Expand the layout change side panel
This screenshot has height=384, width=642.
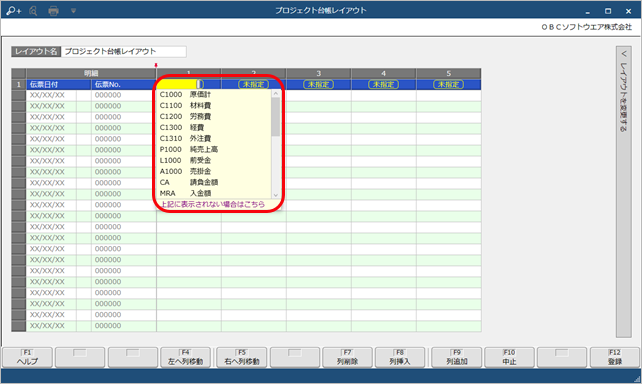624,192
